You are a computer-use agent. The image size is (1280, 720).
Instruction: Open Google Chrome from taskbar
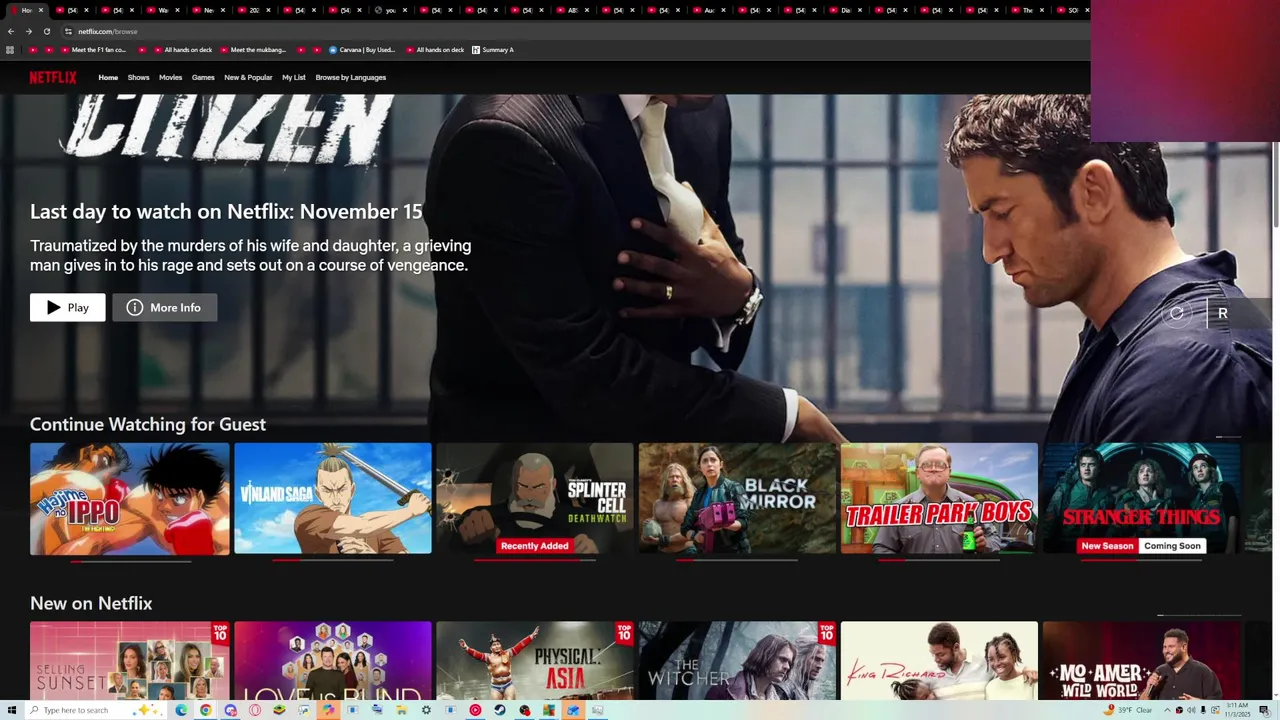pos(205,710)
